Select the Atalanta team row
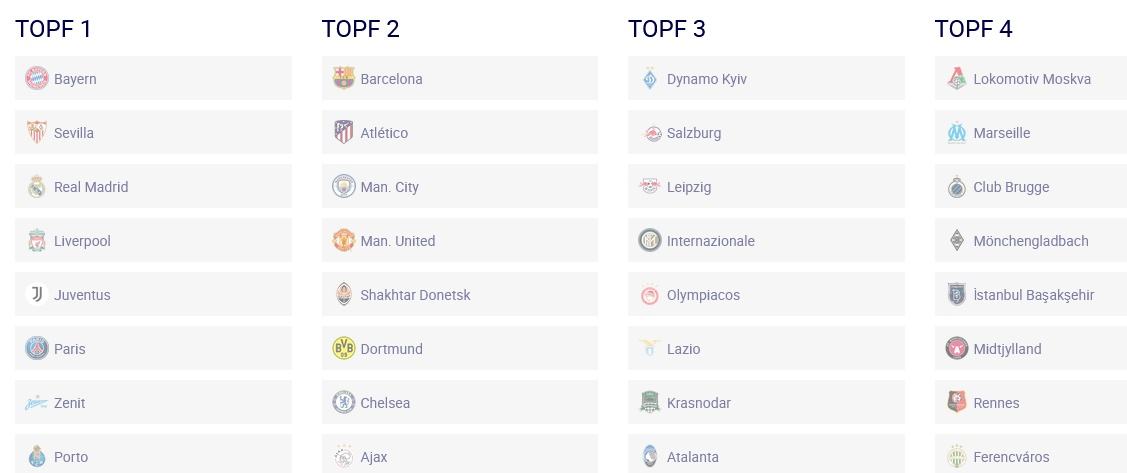Viewport: 1127px width, 473px height. [766, 454]
